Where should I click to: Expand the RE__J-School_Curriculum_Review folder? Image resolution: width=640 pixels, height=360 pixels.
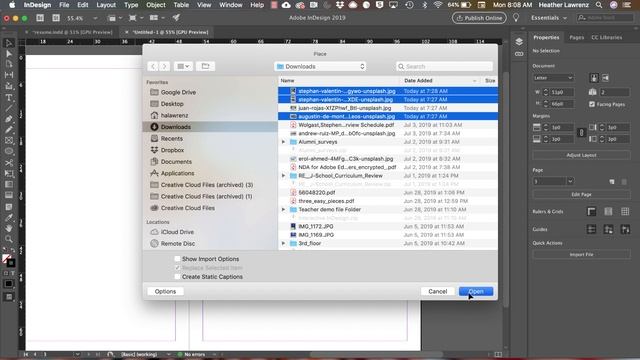tap(283, 176)
